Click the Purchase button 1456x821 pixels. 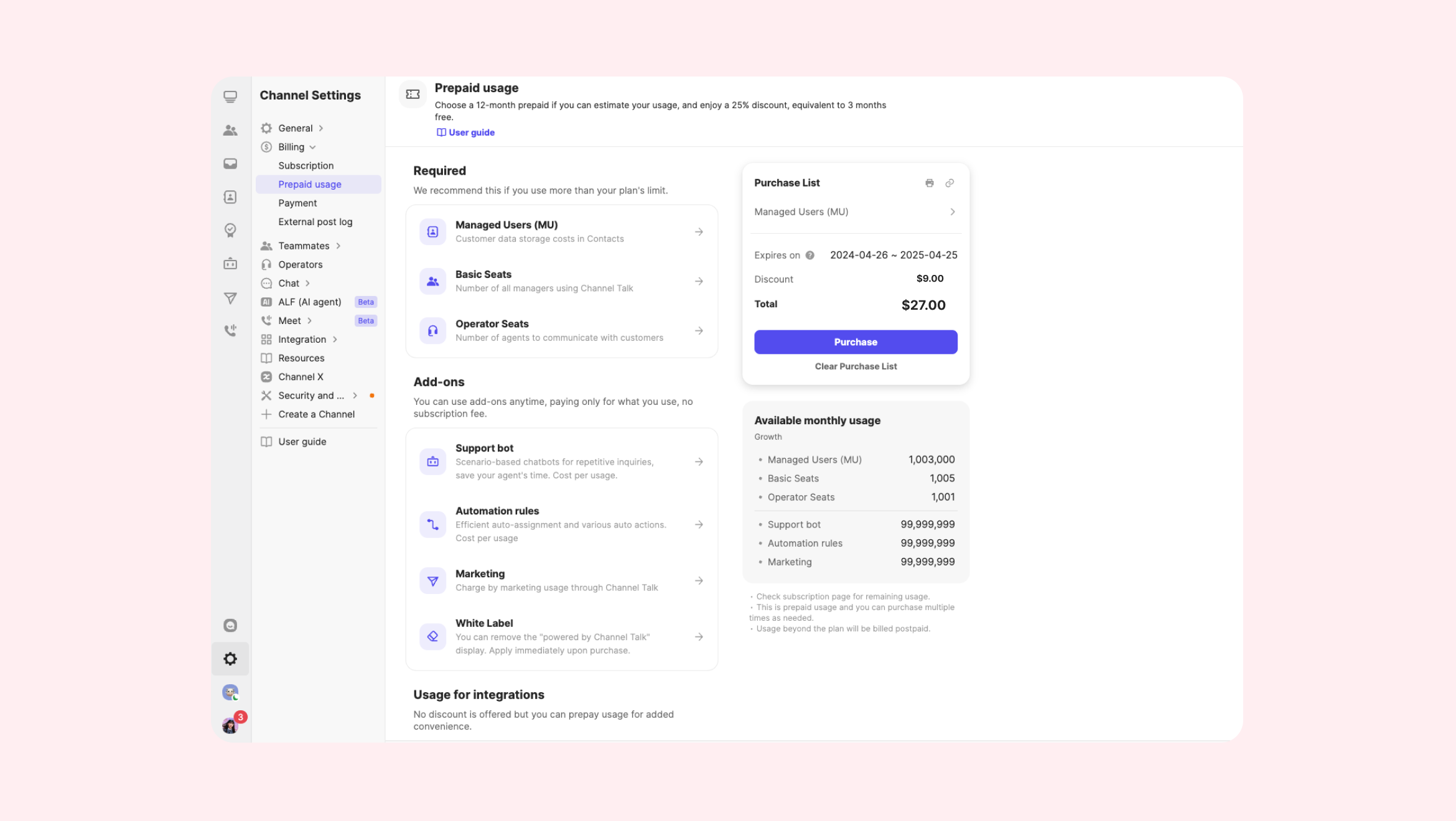[856, 342]
